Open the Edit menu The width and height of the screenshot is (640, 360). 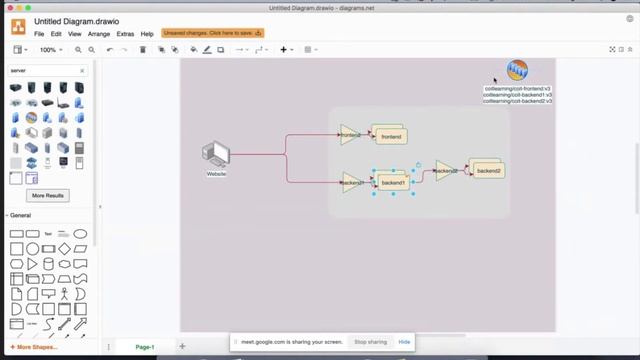(56, 34)
